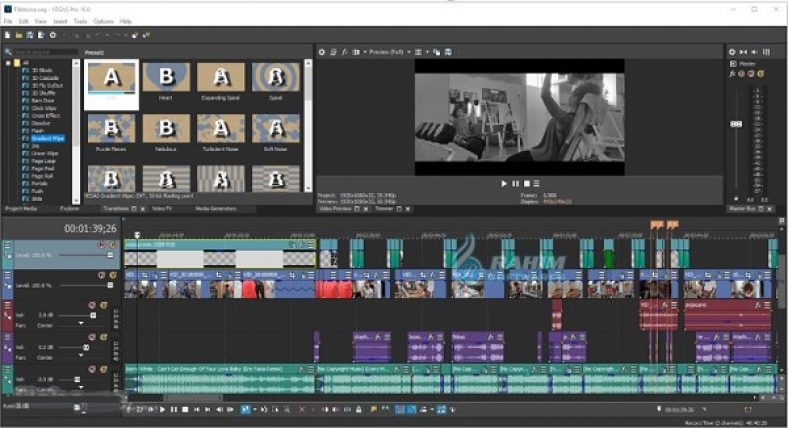Viewport: 788px width, 428px height.
Task: Open the pan mode dropdown on red audio track
Action: tap(82, 324)
